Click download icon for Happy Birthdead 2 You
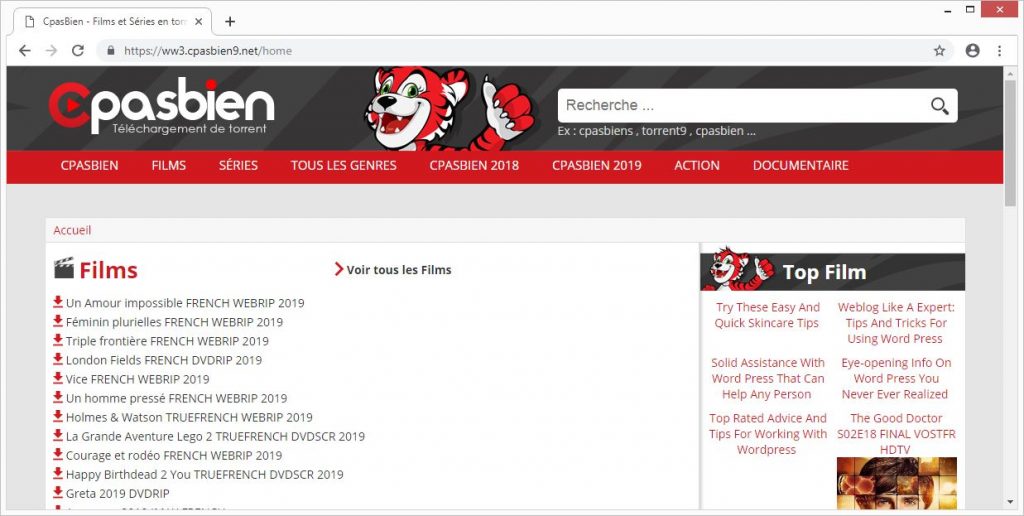The image size is (1024, 516). click(x=58, y=473)
